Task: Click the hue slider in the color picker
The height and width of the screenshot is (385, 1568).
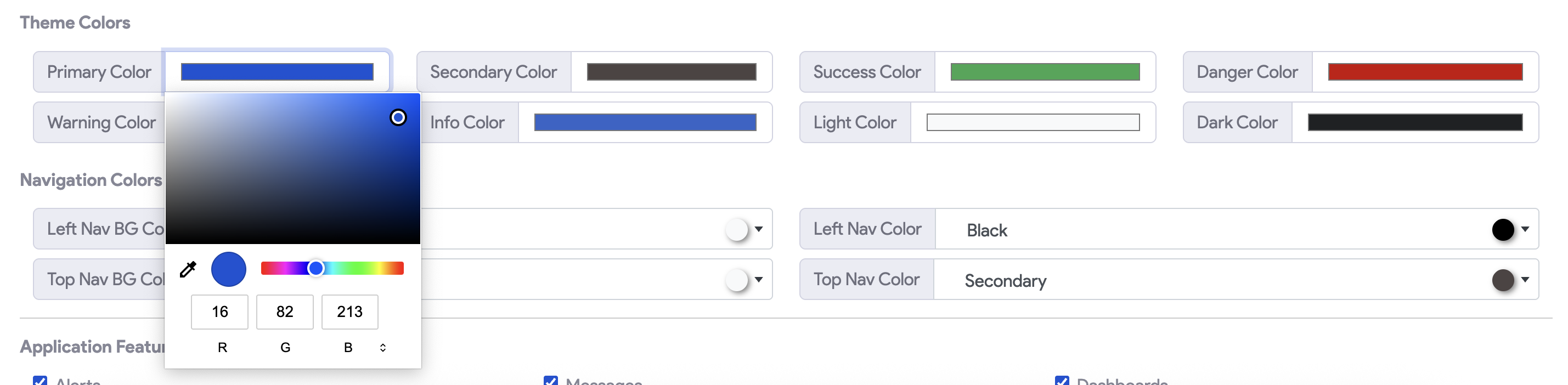Action: [333, 268]
